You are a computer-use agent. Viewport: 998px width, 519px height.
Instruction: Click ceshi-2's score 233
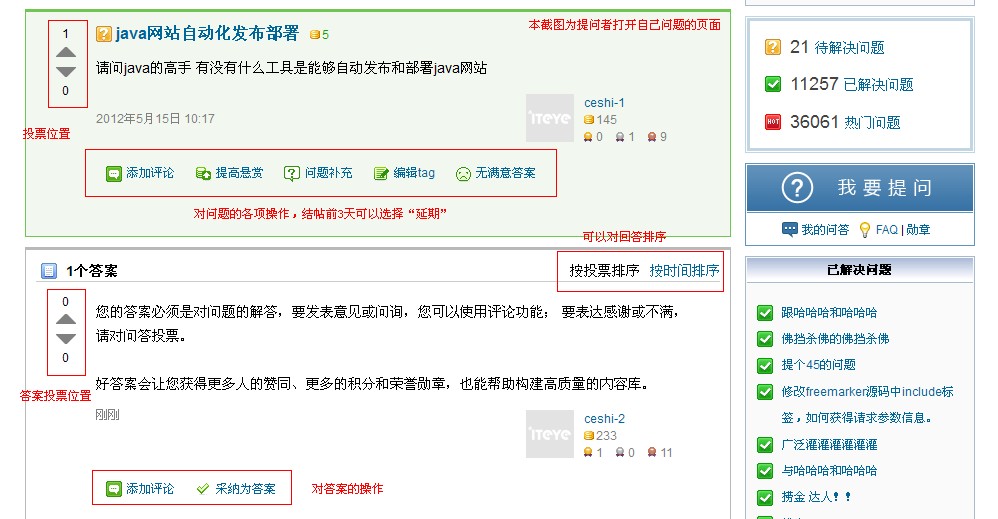pos(607,436)
